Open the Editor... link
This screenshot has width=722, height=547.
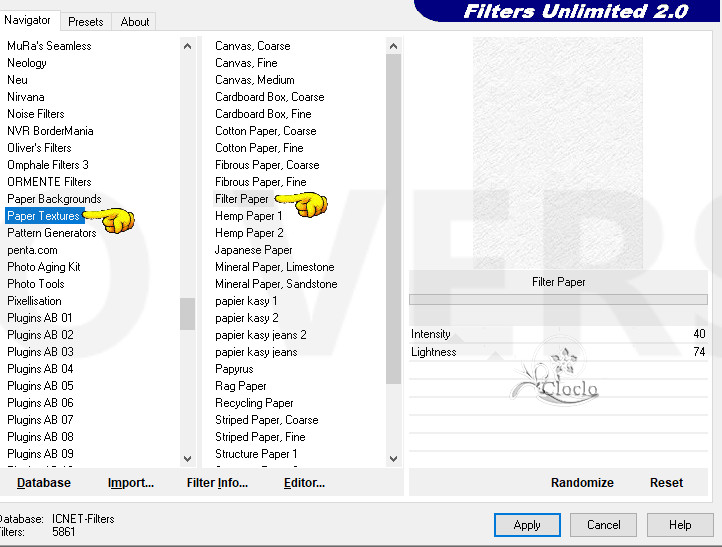tap(304, 483)
